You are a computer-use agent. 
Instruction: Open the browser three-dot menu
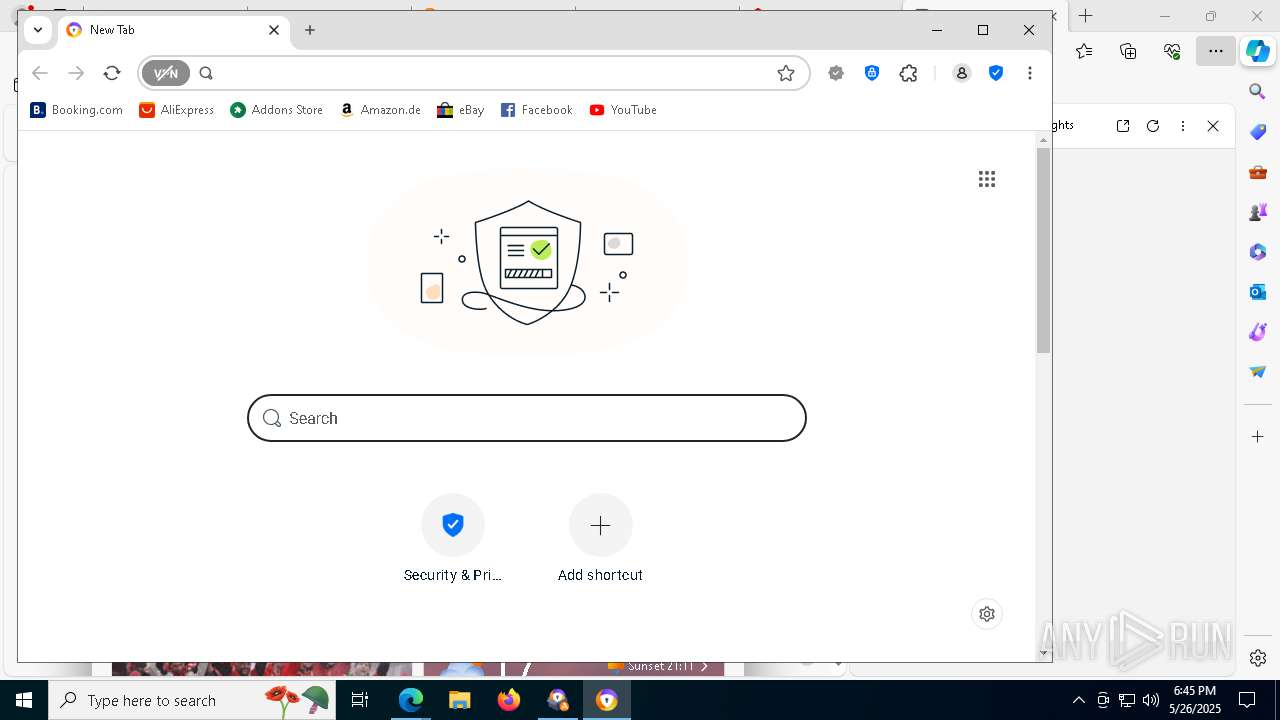click(x=1030, y=73)
